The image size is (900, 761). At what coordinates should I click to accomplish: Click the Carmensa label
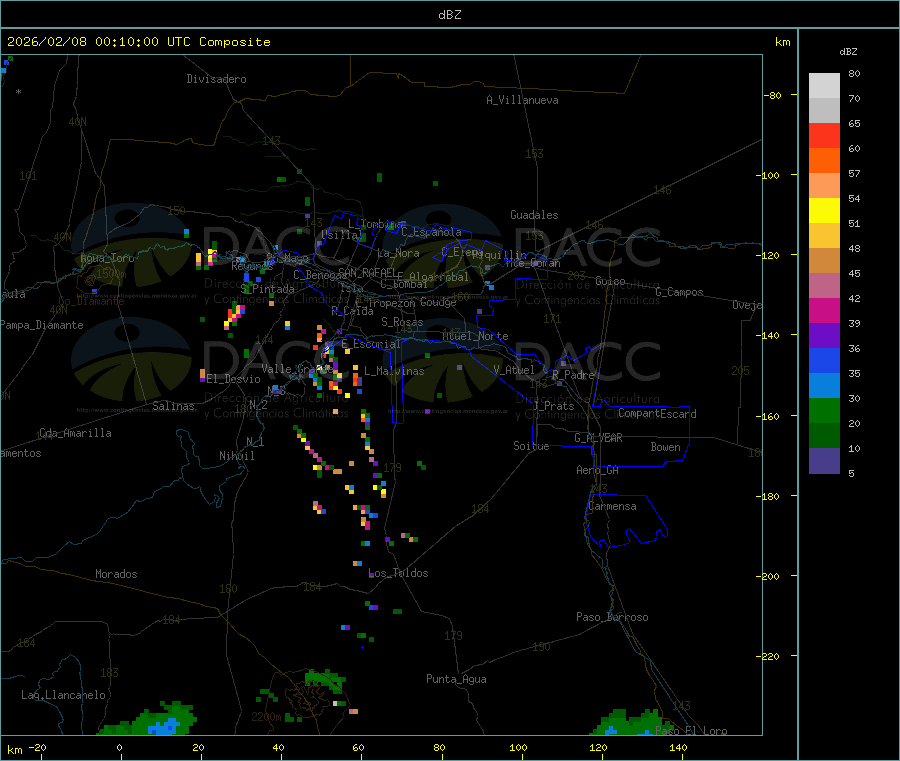(x=612, y=507)
